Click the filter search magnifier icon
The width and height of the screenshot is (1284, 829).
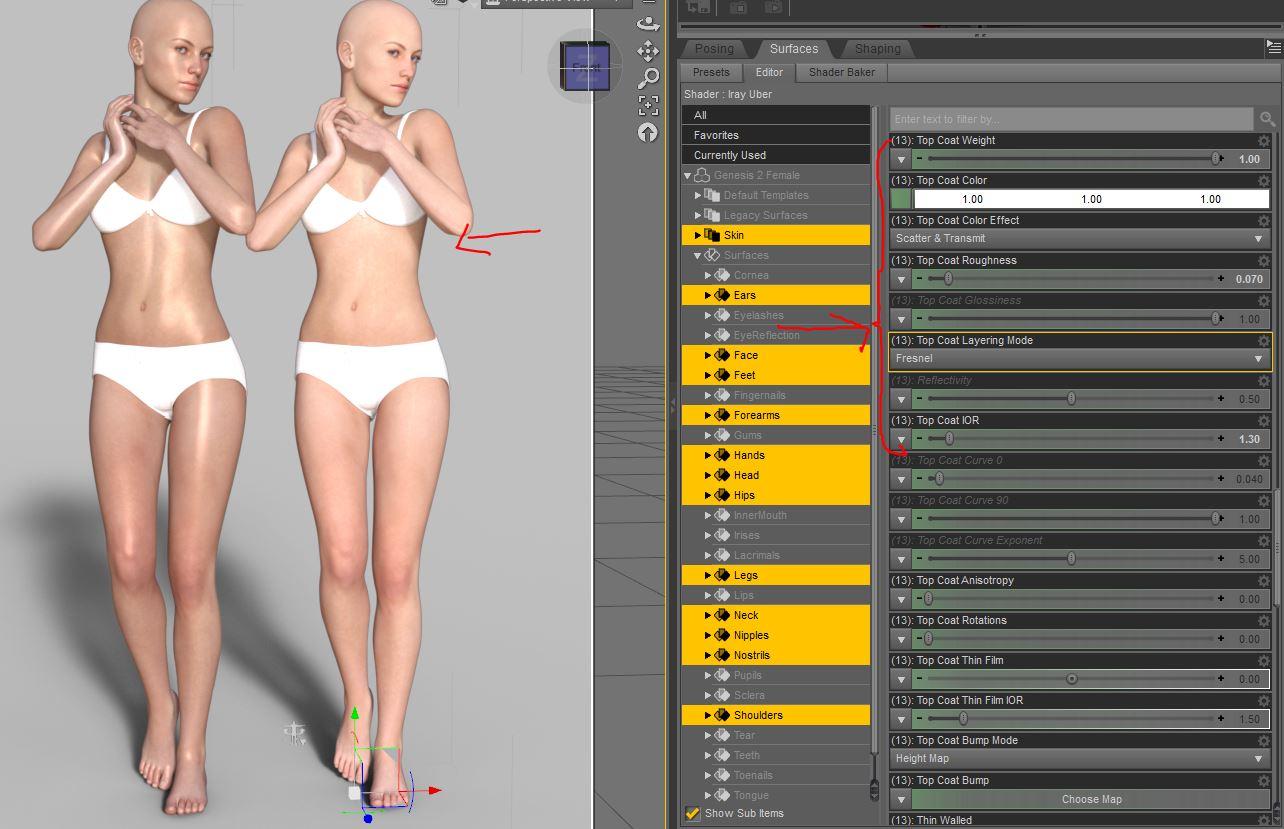click(1267, 119)
